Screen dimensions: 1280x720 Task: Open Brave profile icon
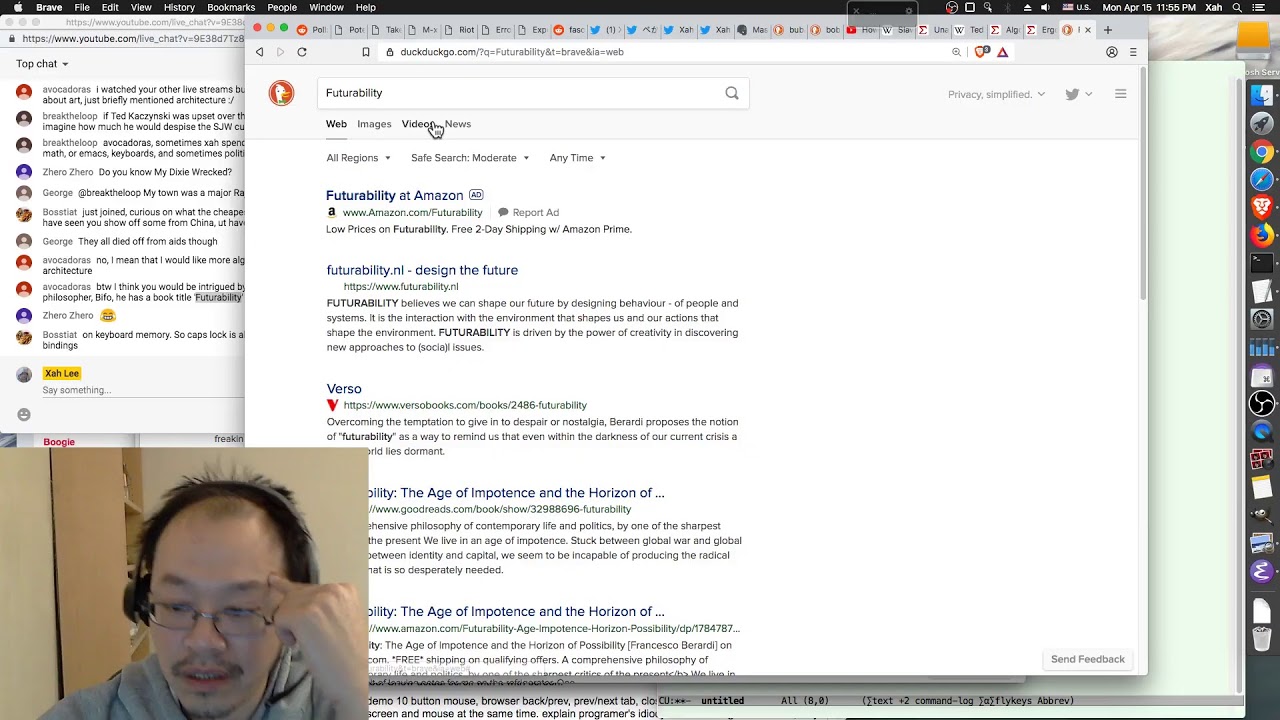coord(1112,52)
